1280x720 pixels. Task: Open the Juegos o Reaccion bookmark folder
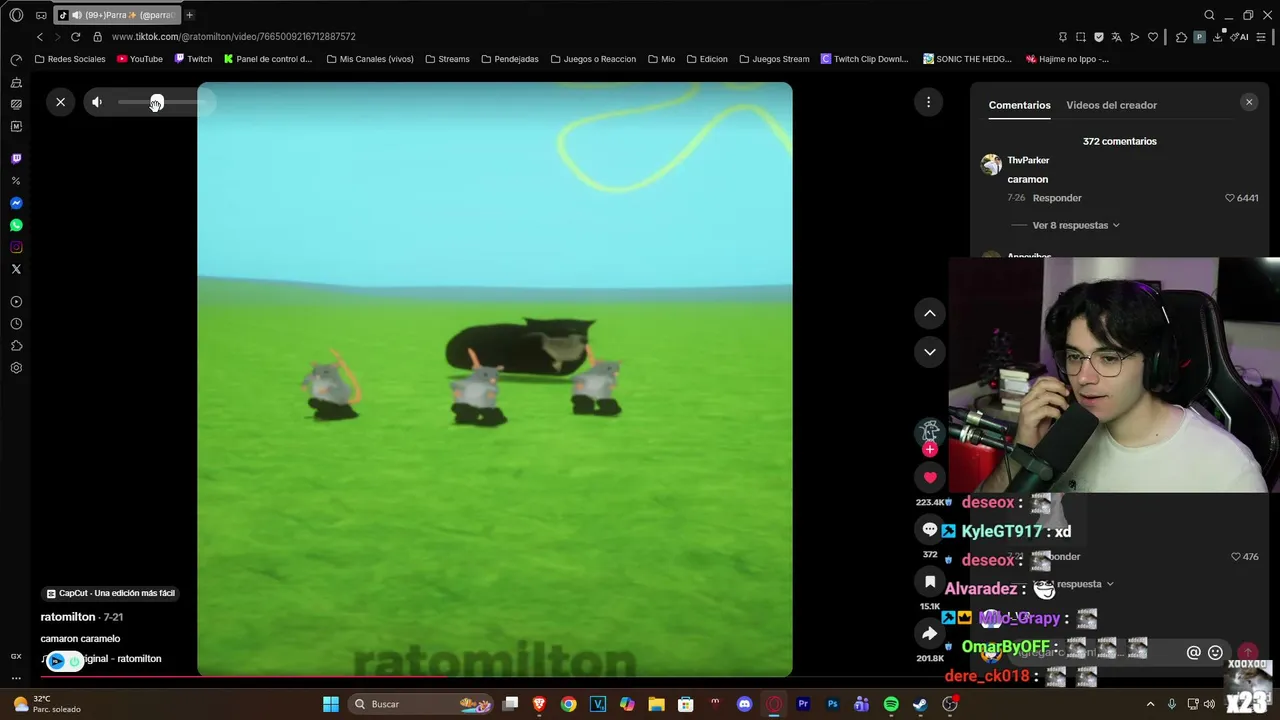click(593, 59)
